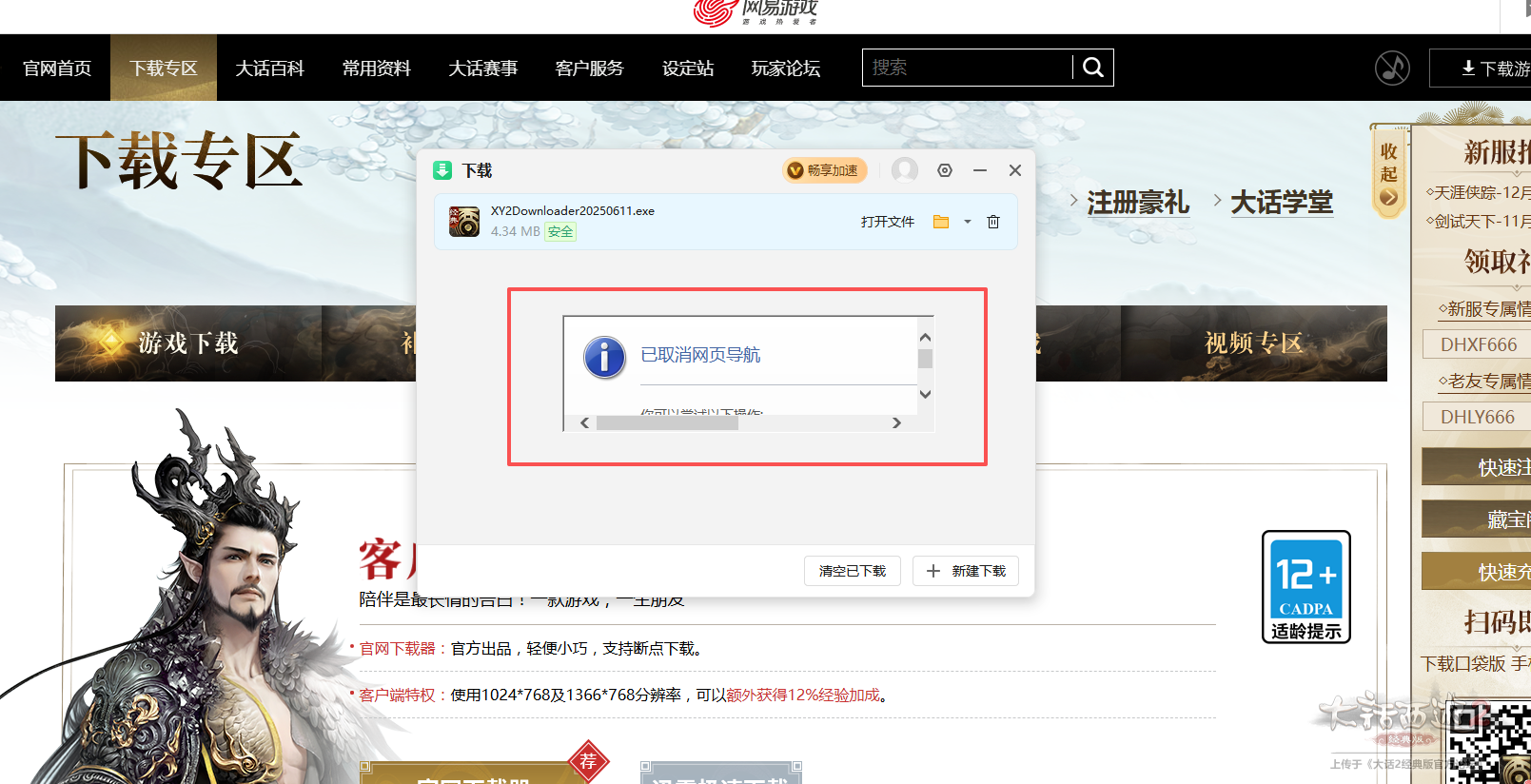Collapse the sidebar with 收起 tab
This screenshot has width=1531, height=784.
1388,173
